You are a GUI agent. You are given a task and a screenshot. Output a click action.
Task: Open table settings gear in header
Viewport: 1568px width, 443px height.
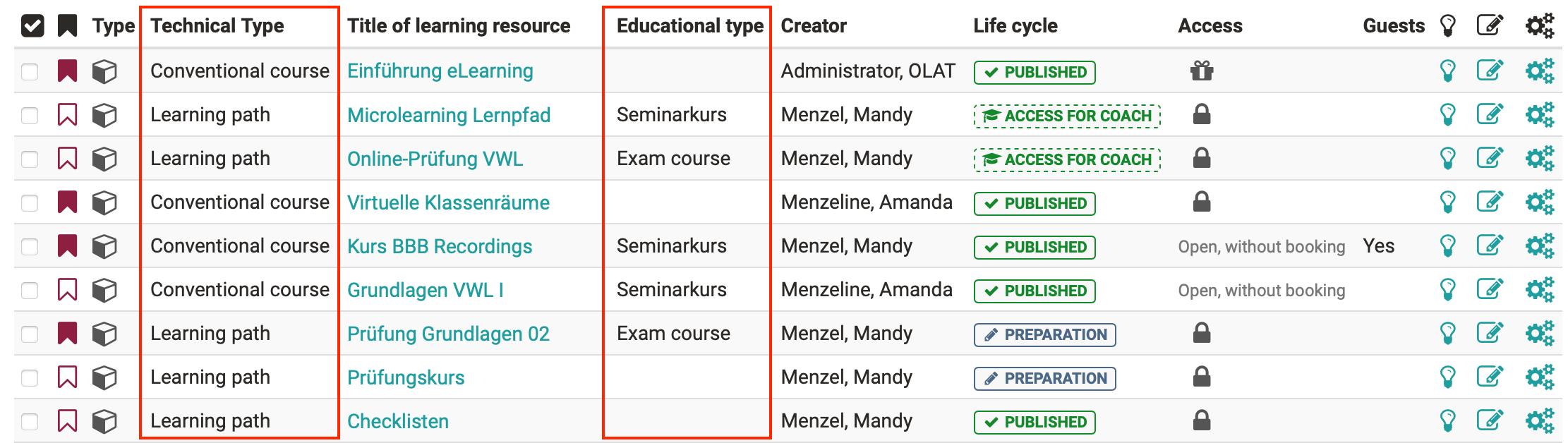1539,26
